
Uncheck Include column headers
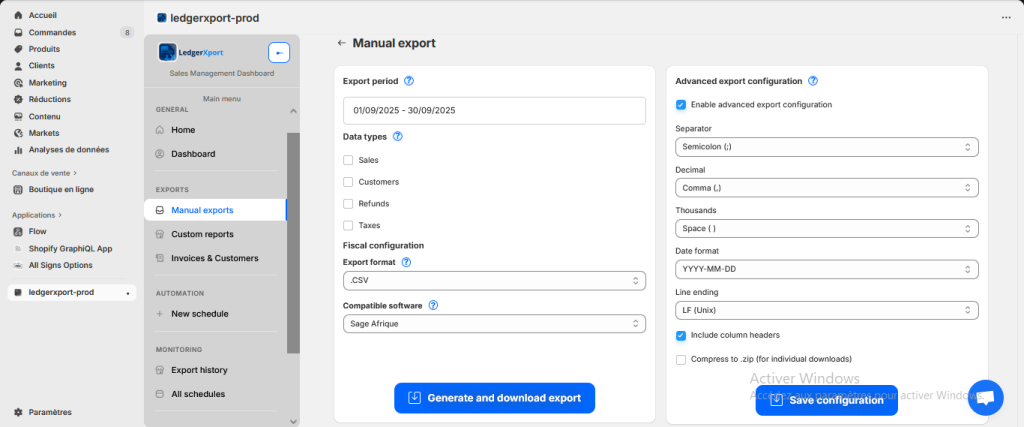pyautogui.click(x=681, y=336)
